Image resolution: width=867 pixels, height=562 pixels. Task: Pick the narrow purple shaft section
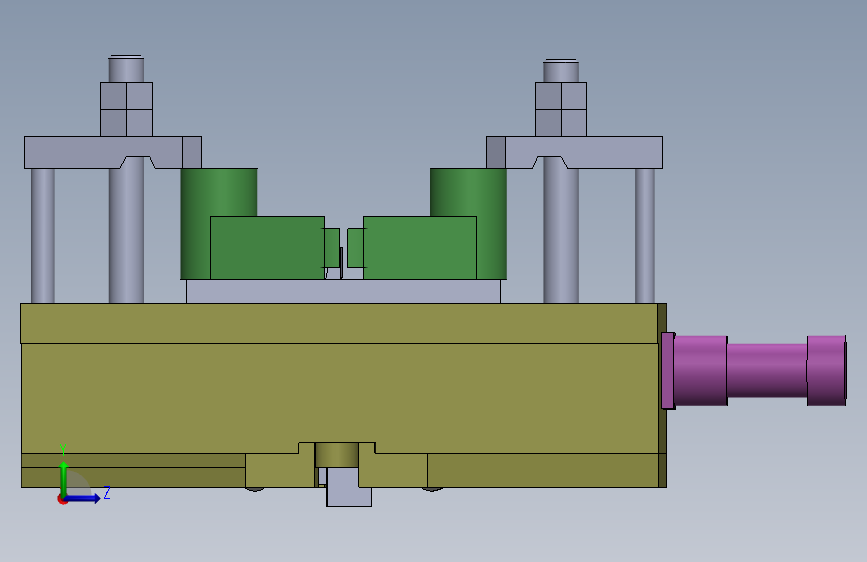coord(766,370)
